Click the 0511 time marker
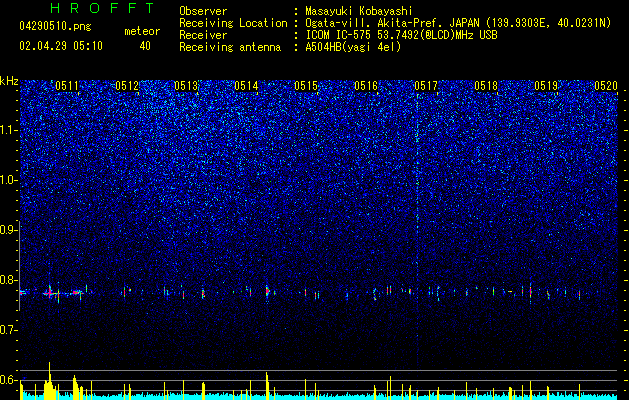The image size is (629, 400). pyautogui.click(x=67, y=86)
